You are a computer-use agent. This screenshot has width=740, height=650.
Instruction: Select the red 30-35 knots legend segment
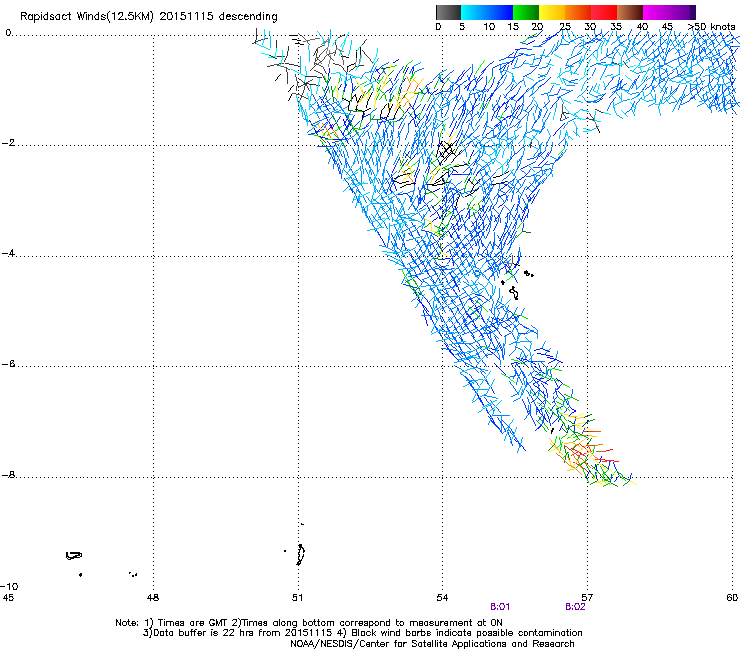tap(604, 12)
